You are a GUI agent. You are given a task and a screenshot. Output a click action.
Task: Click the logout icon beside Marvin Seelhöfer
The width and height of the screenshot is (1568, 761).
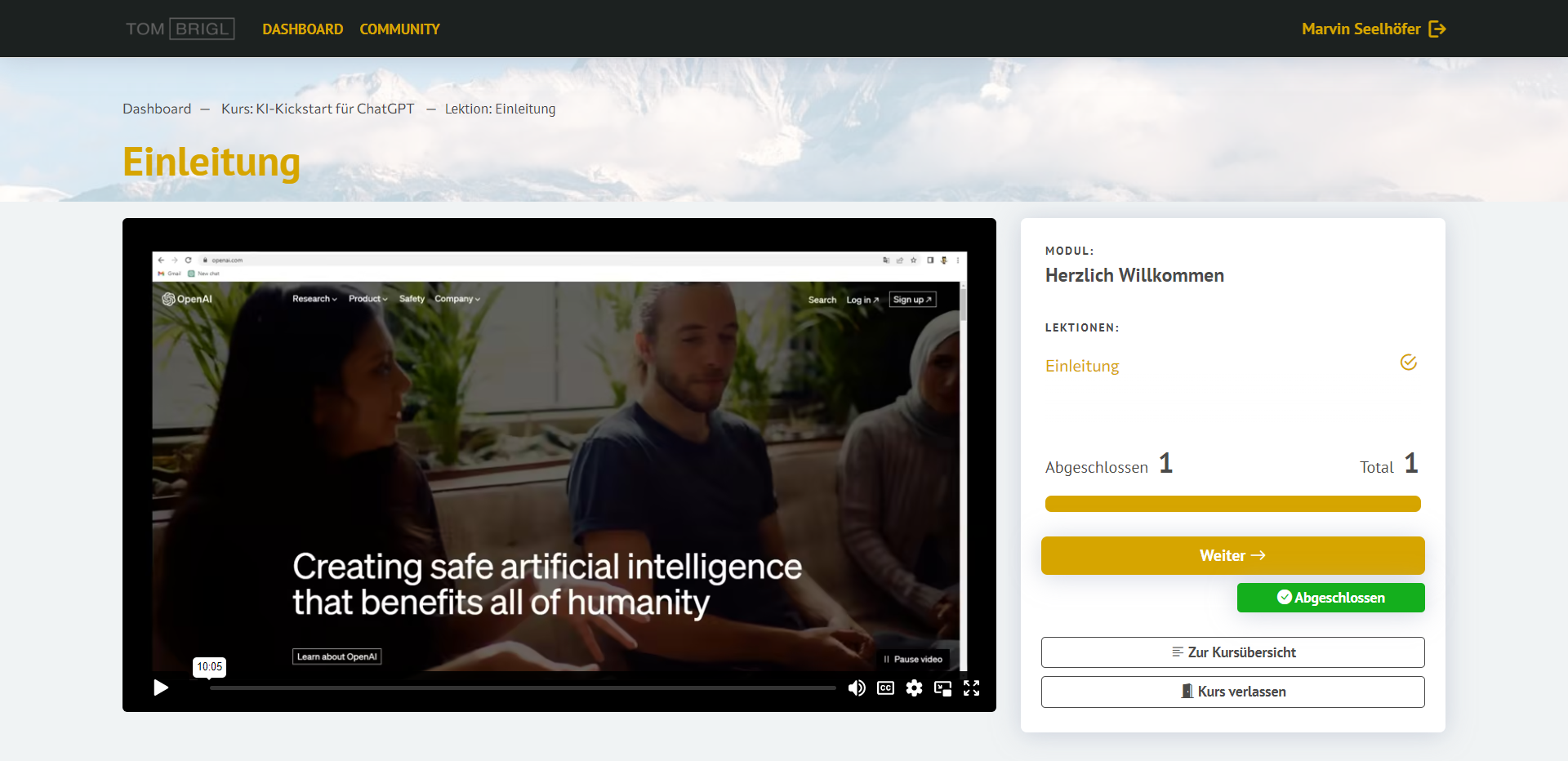(x=1437, y=29)
